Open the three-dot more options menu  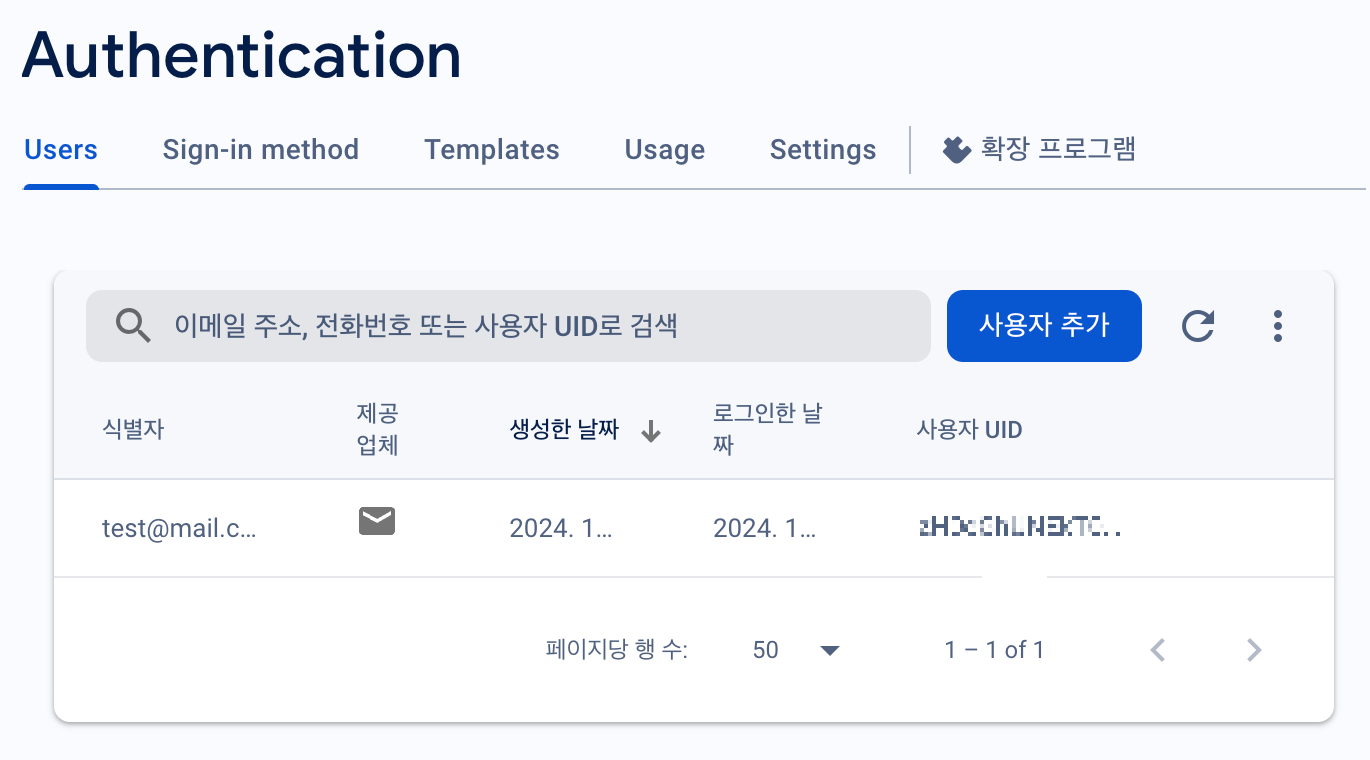(x=1278, y=326)
